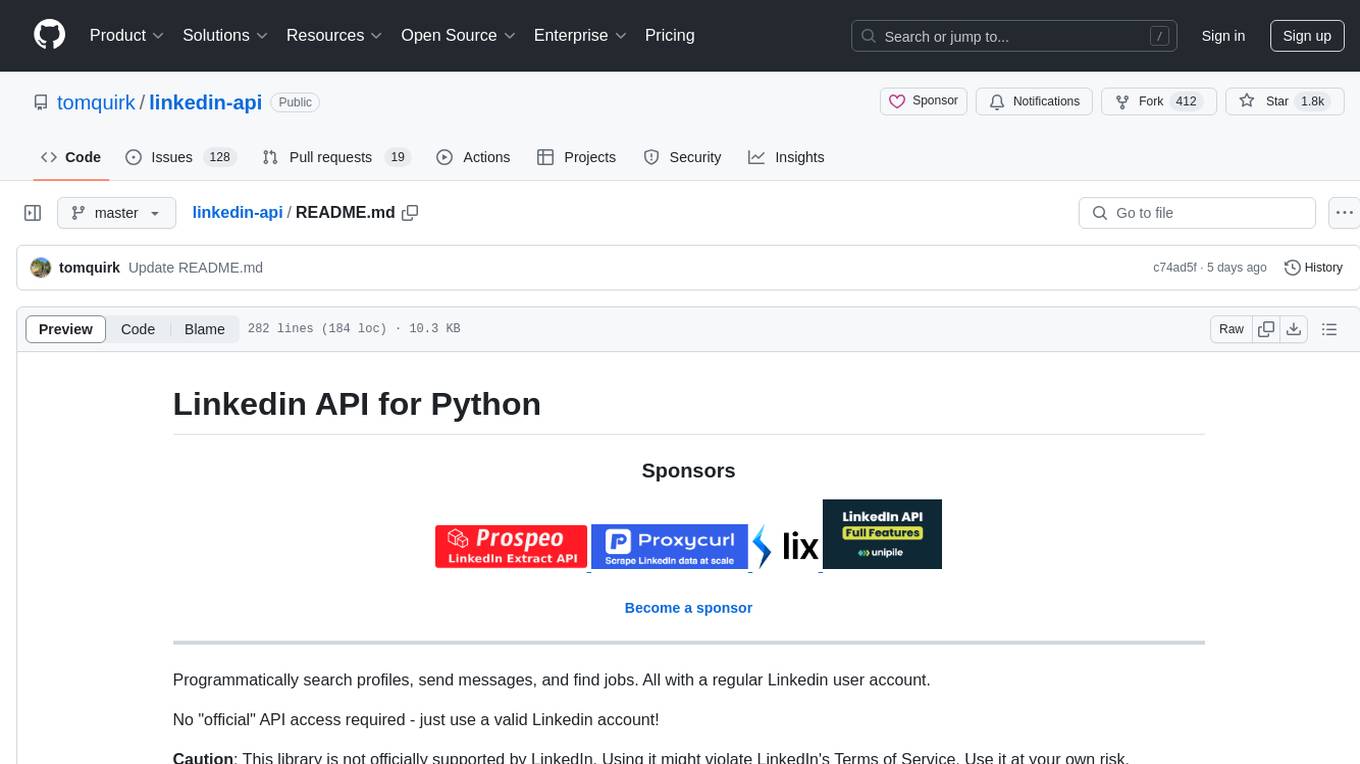Switch to the Pull requests tab

point(336,157)
